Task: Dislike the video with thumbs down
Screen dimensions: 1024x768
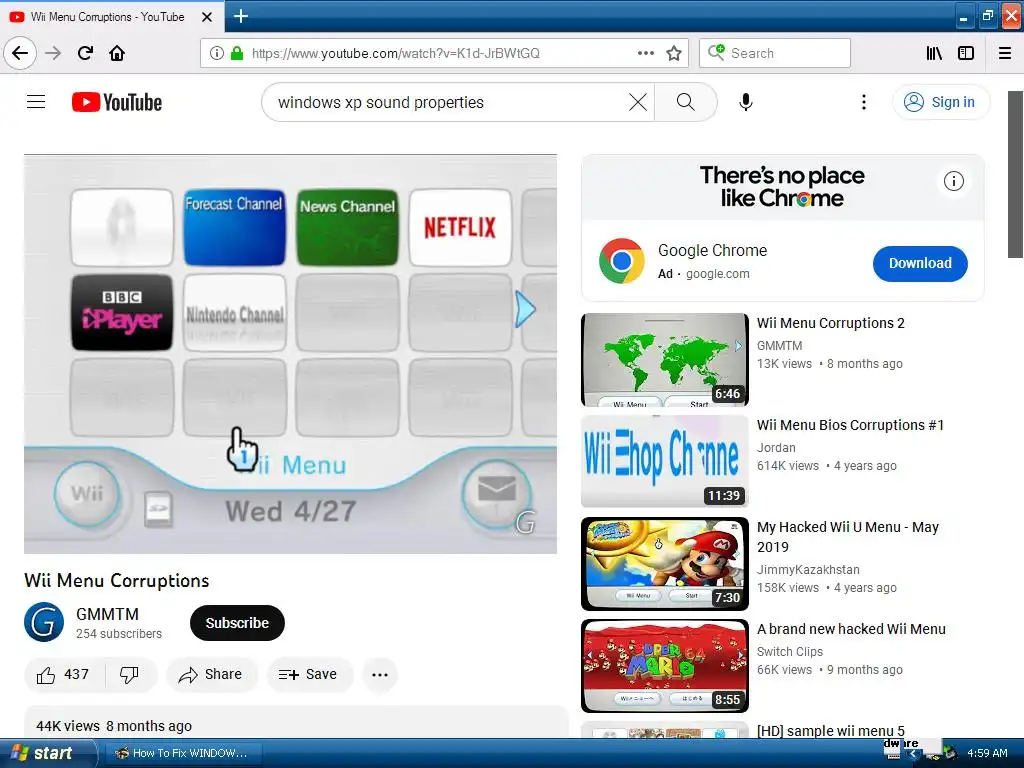Action: pyautogui.click(x=130, y=675)
